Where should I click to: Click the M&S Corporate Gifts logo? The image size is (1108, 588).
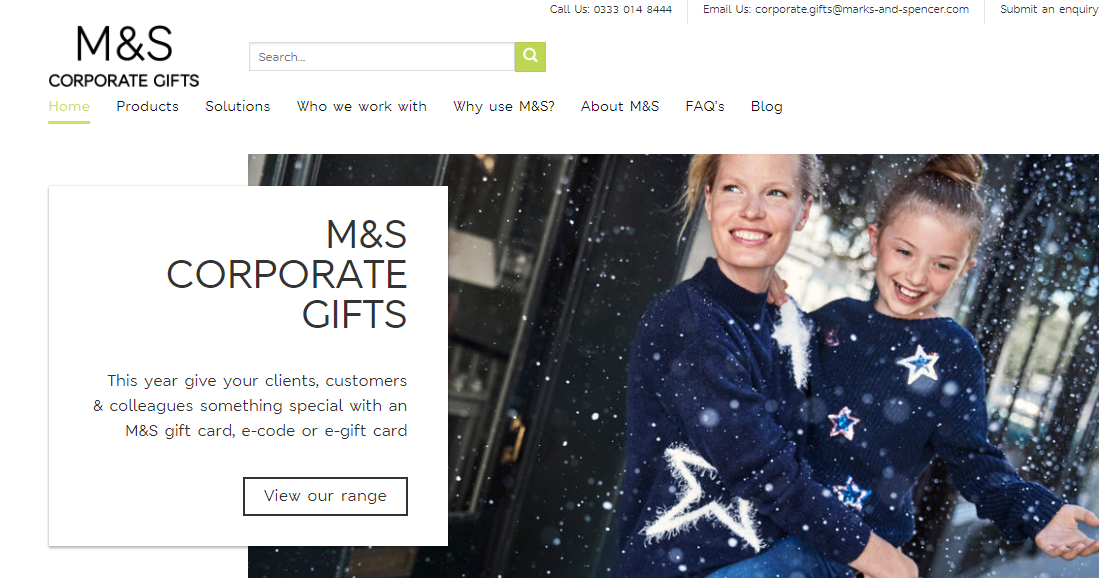[x=124, y=57]
